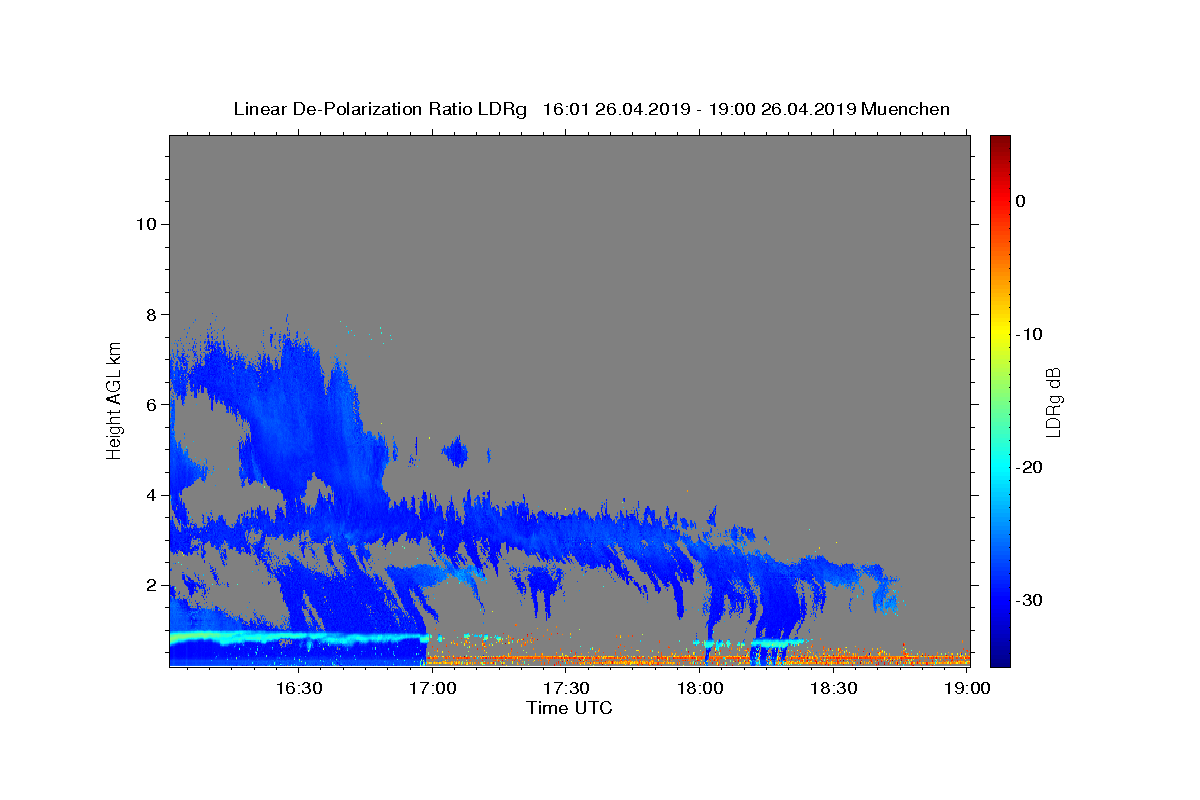The image size is (1200, 800).
Task: Click the 18:00 time tick label
Action: (700, 688)
